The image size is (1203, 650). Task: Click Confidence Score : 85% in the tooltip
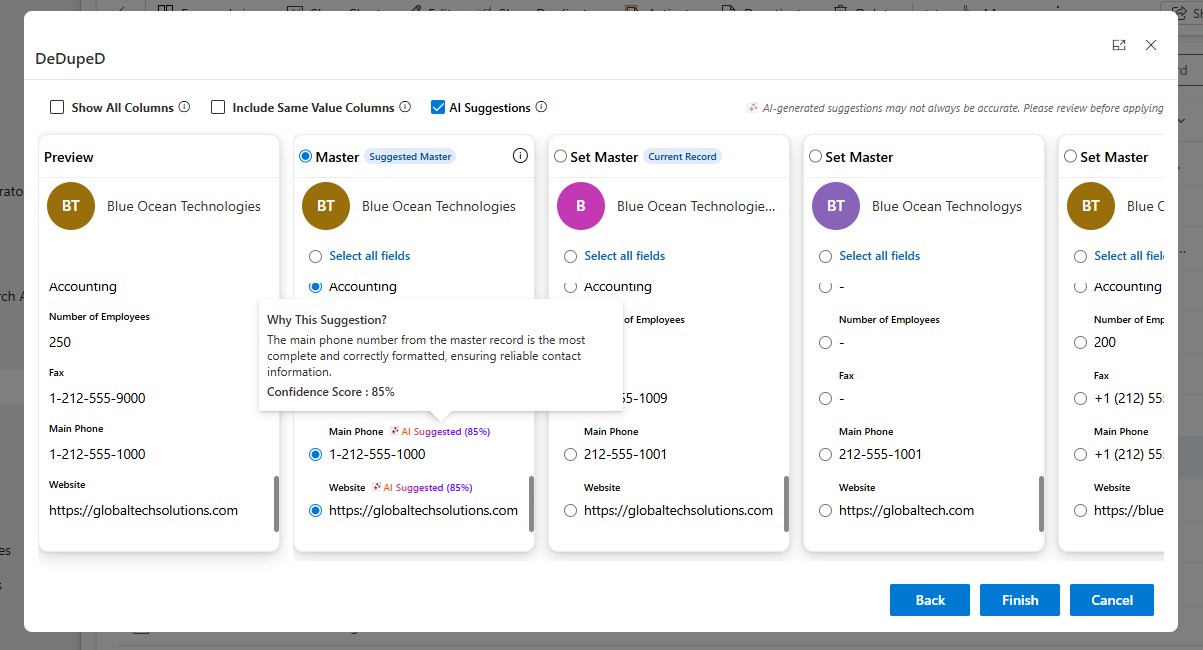coord(331,391)
